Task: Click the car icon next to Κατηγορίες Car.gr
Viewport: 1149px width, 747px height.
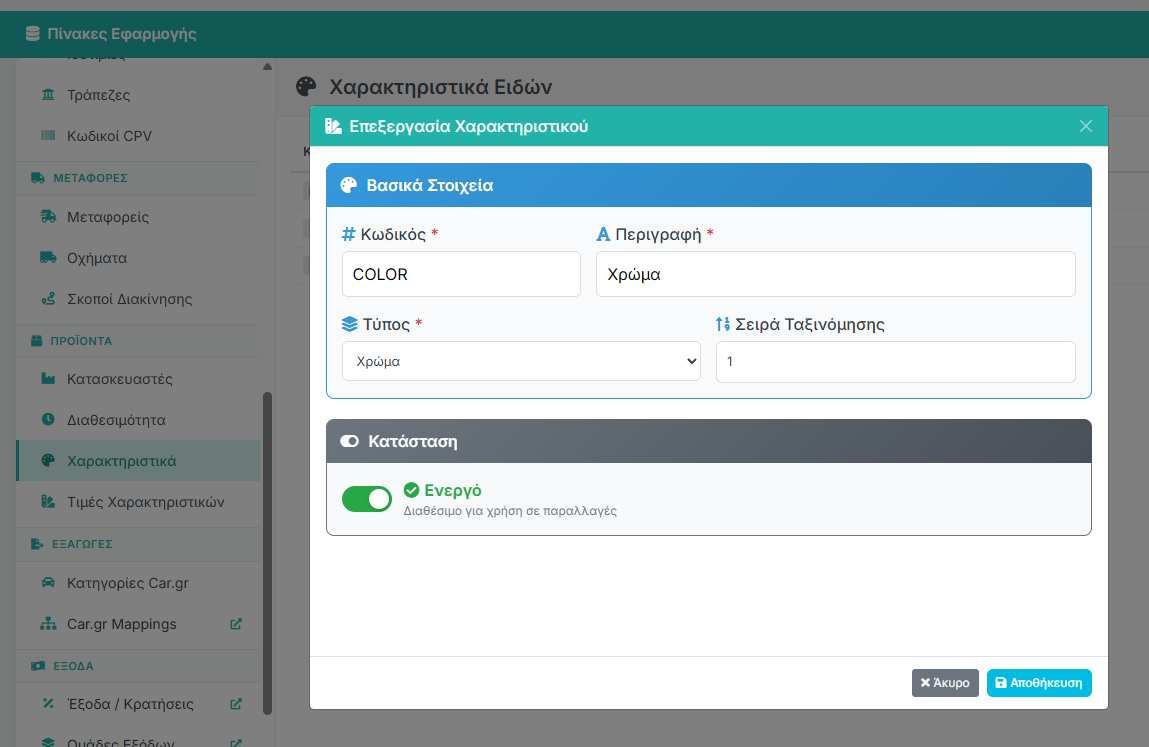Action: click(48, 582)
